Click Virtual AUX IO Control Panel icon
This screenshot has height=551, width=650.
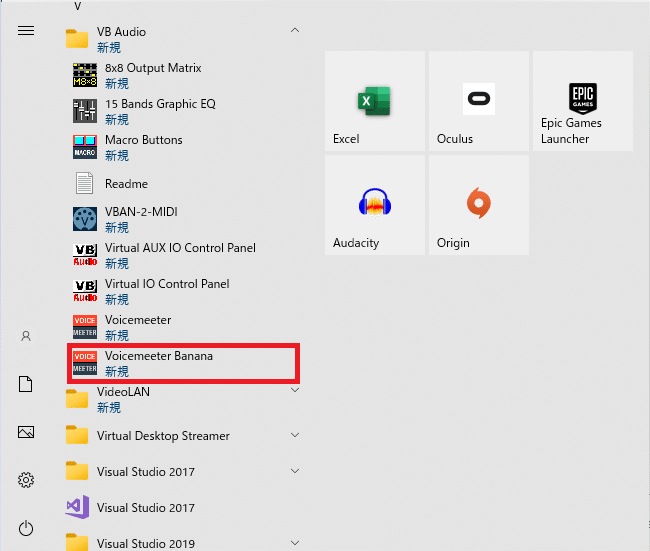pyautogui.click(x=85, y=255)
